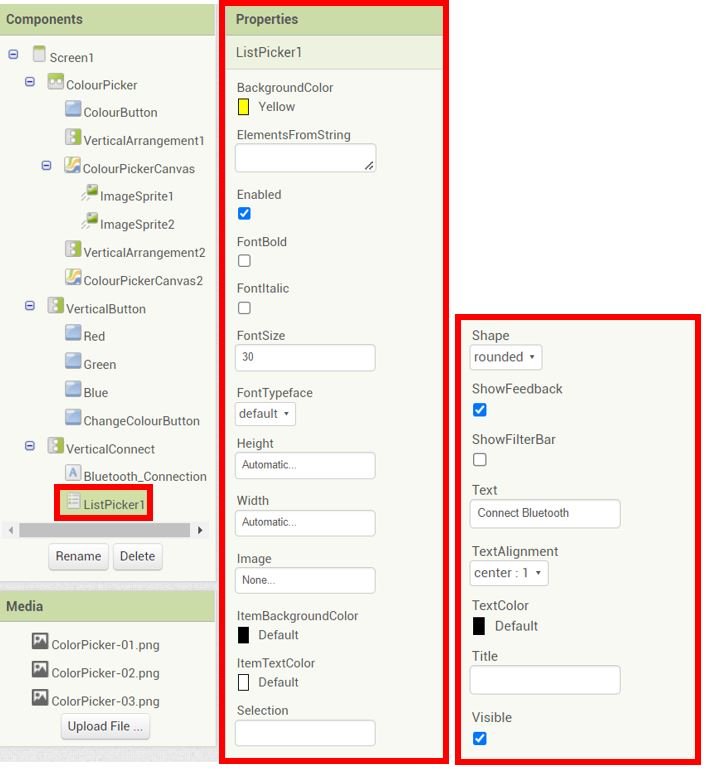This screenshot has height=769, width=708.
Task: Select ColorPicker-02.png file name
Action: [105, 673]
